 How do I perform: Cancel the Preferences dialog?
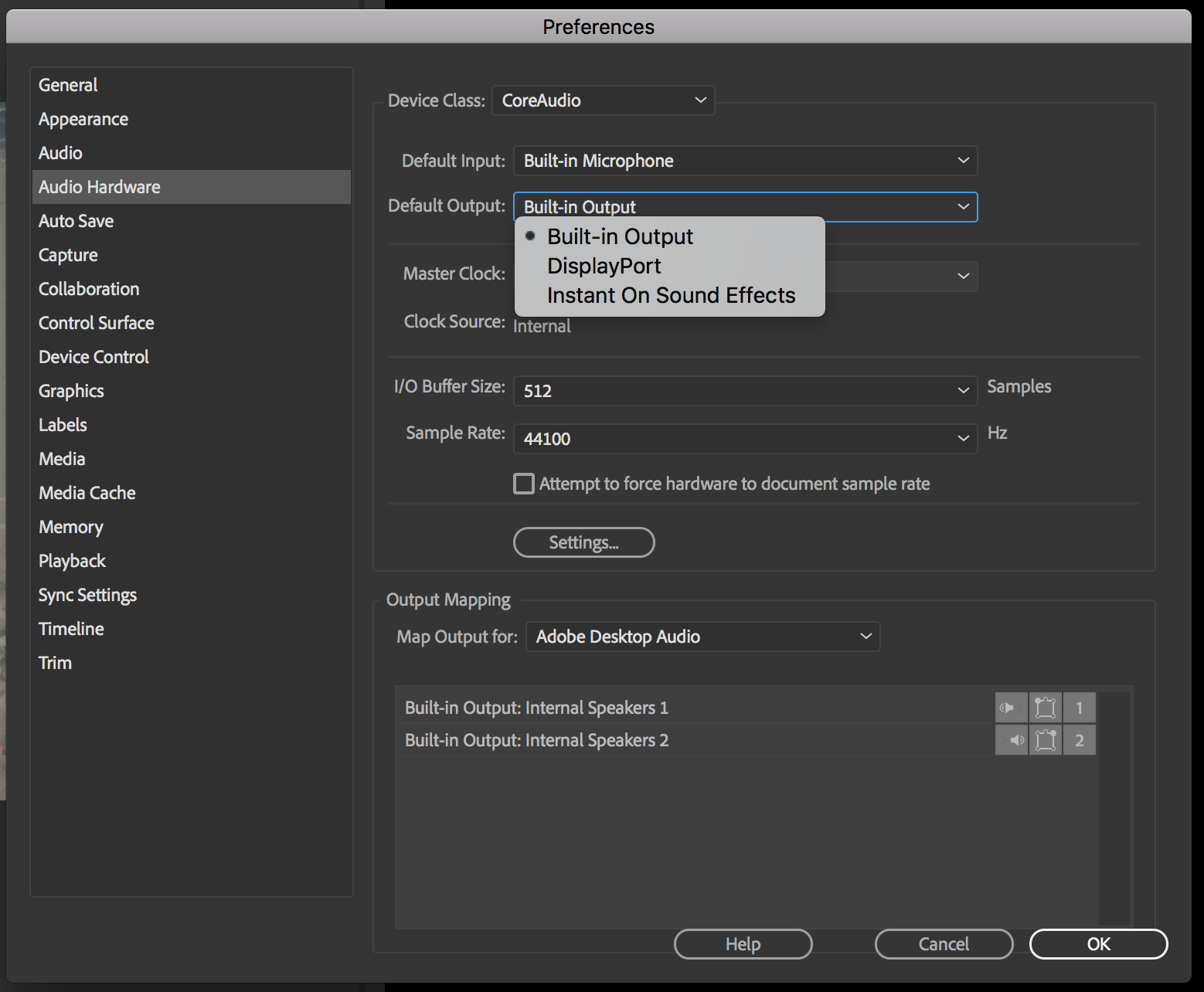[944, 944]
